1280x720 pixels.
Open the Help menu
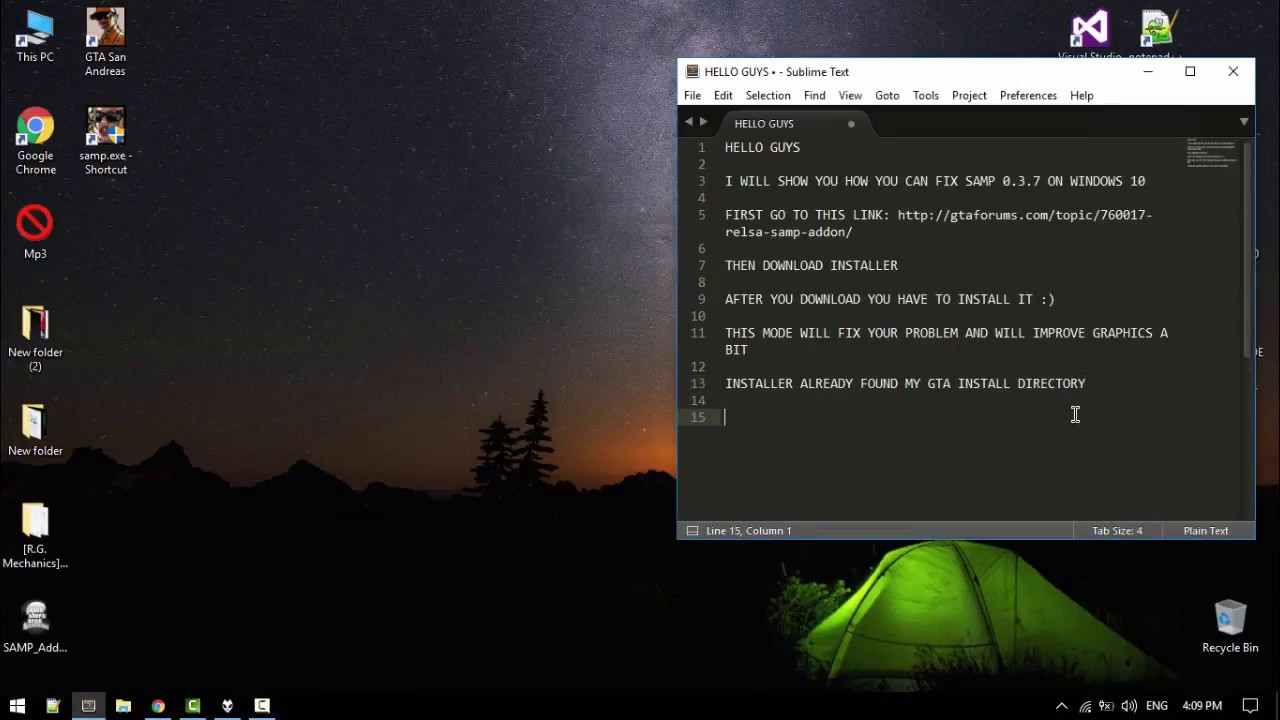pyautogui.click(x=1082, y=95)
